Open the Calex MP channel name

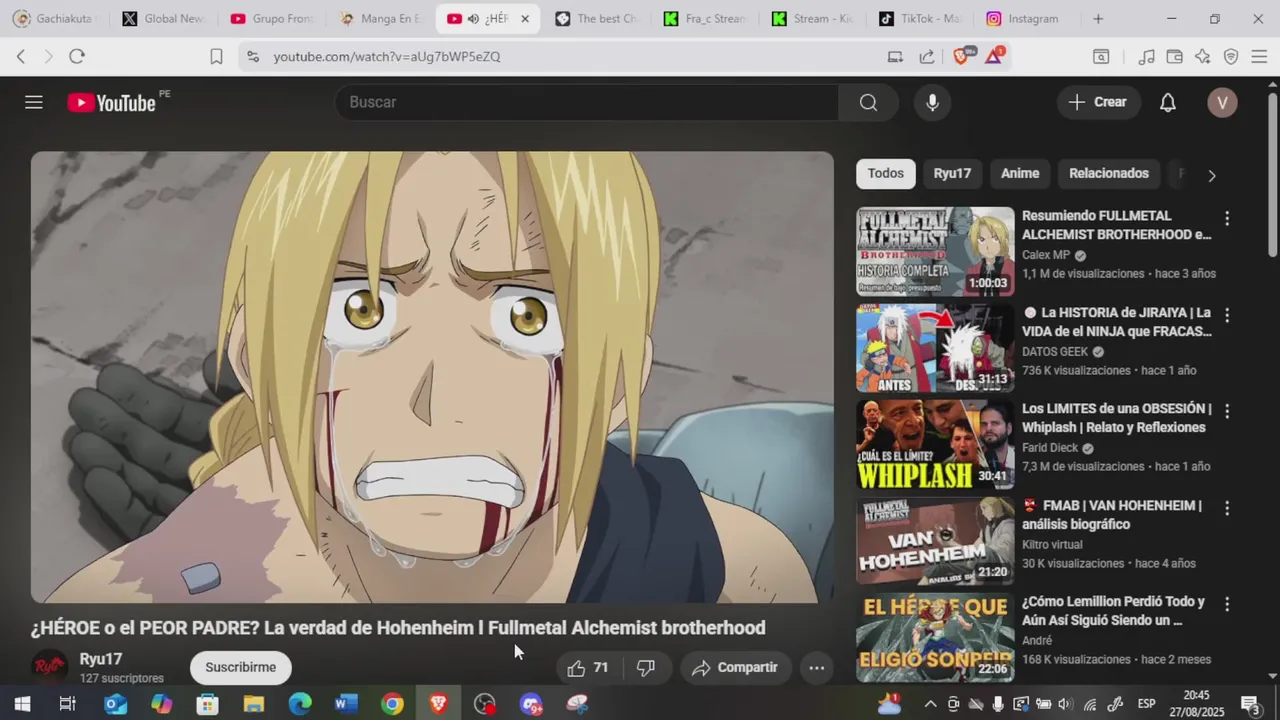1046,255
